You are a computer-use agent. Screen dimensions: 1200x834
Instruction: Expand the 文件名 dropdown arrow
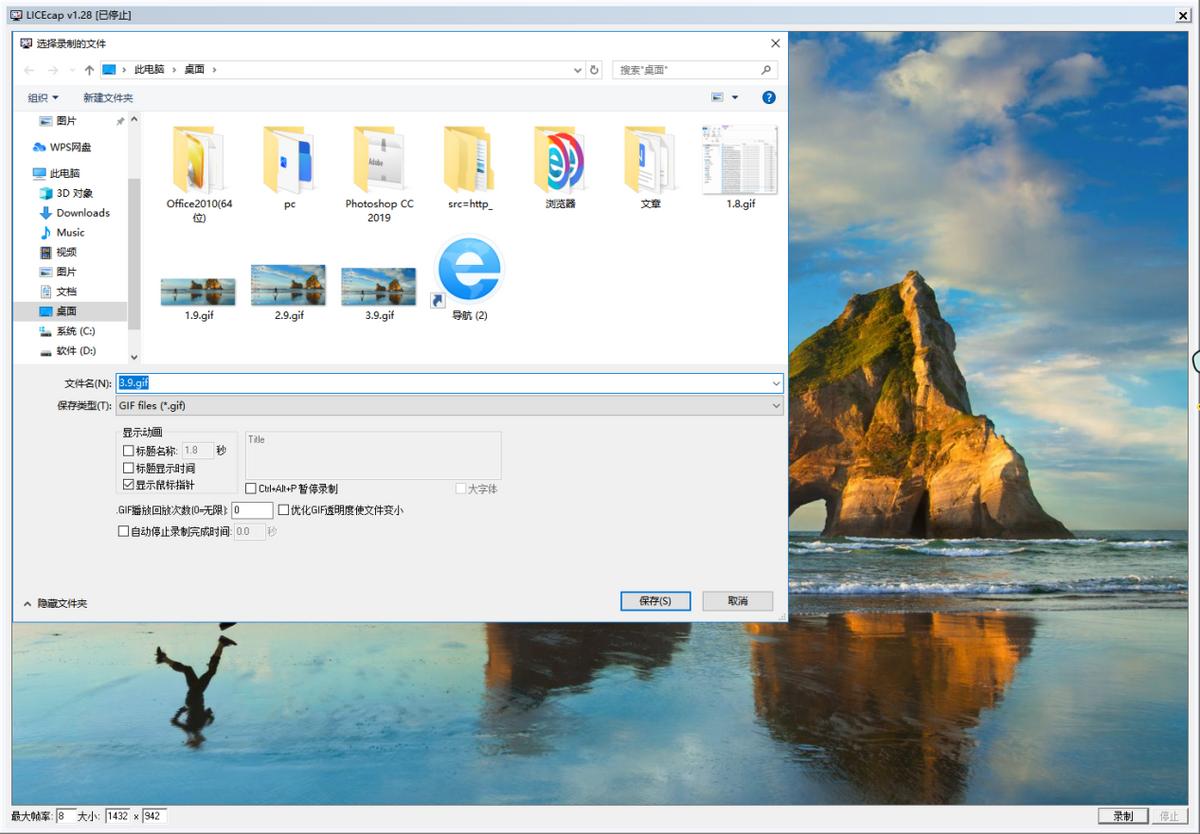tap(777, 383)
